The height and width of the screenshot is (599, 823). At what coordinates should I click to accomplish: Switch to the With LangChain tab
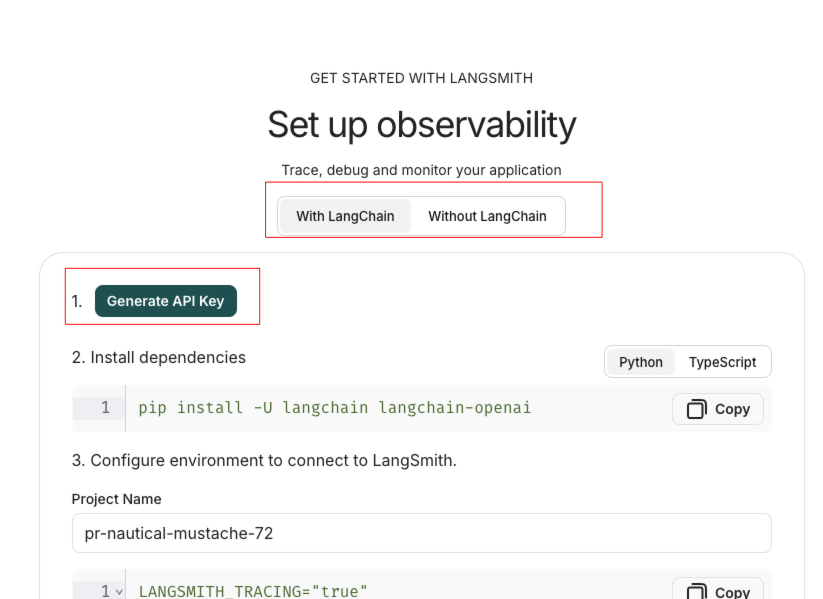click(x=345, y=216)
